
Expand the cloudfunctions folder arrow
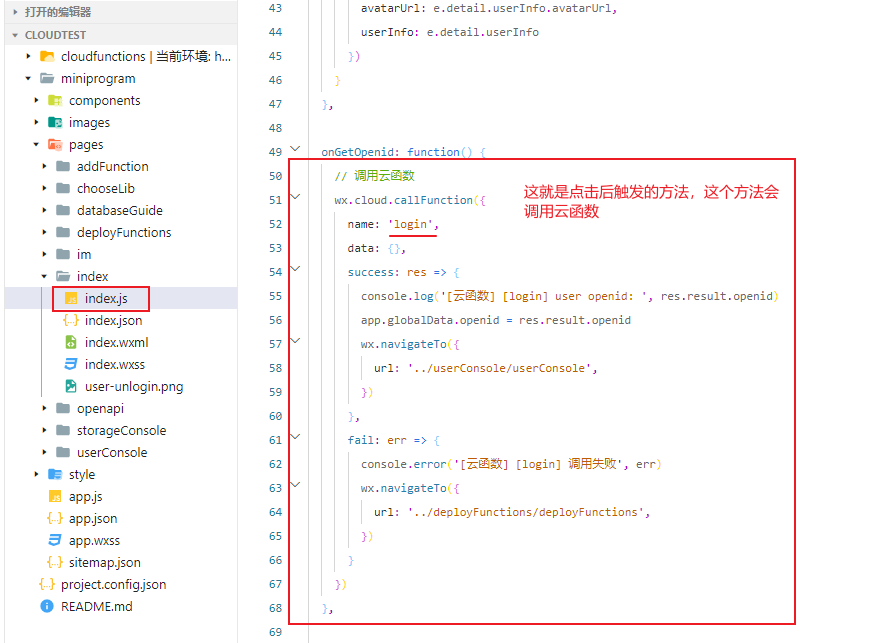pos(28,56)
